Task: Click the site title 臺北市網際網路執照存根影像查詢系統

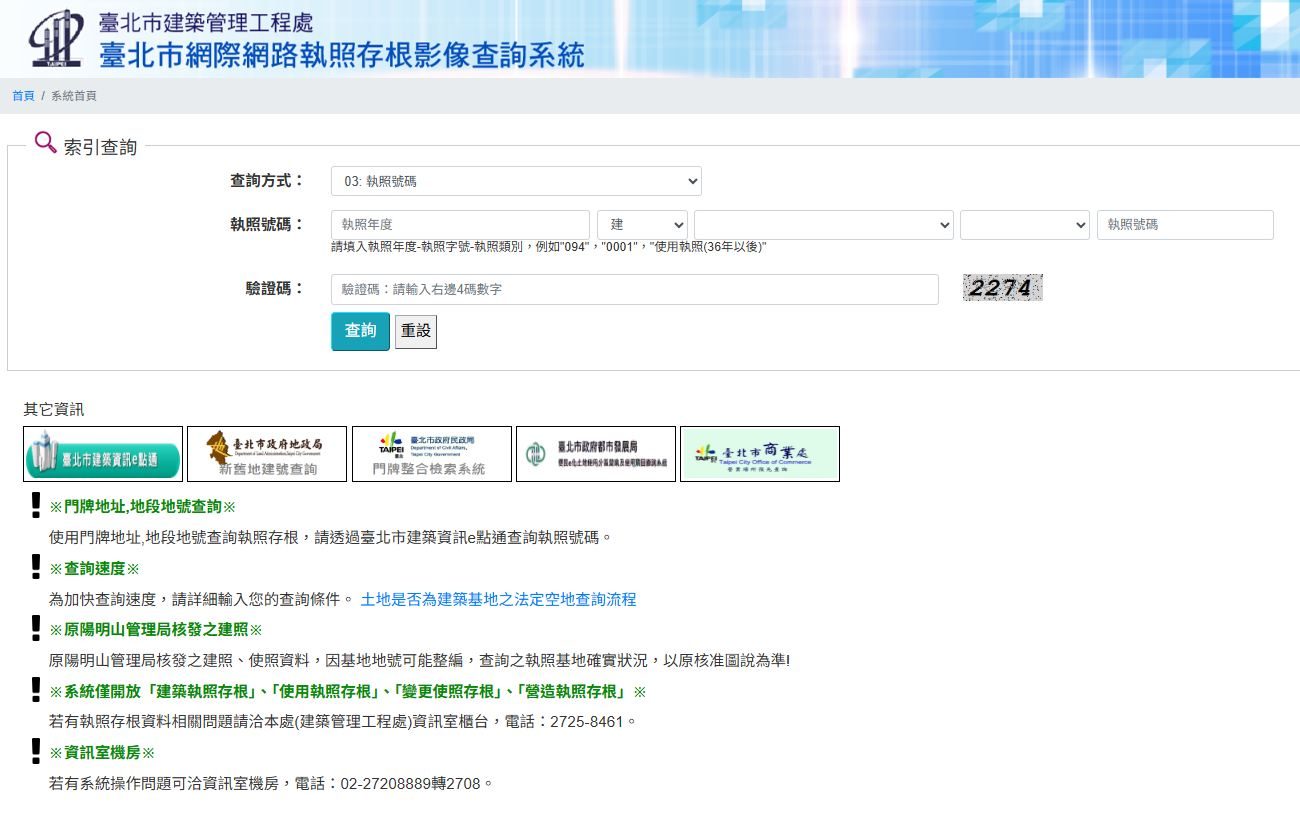Action: pyautogui.click(x=342, y=54)
